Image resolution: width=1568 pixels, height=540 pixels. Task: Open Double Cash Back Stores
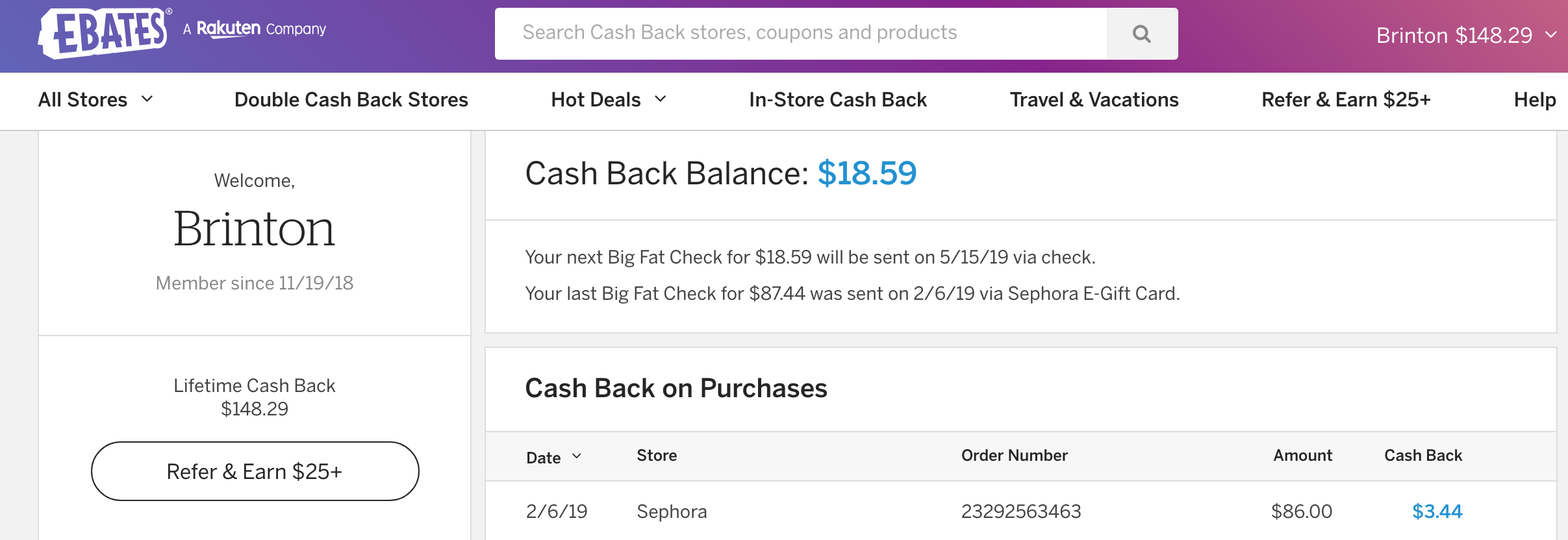coord(351,99)
